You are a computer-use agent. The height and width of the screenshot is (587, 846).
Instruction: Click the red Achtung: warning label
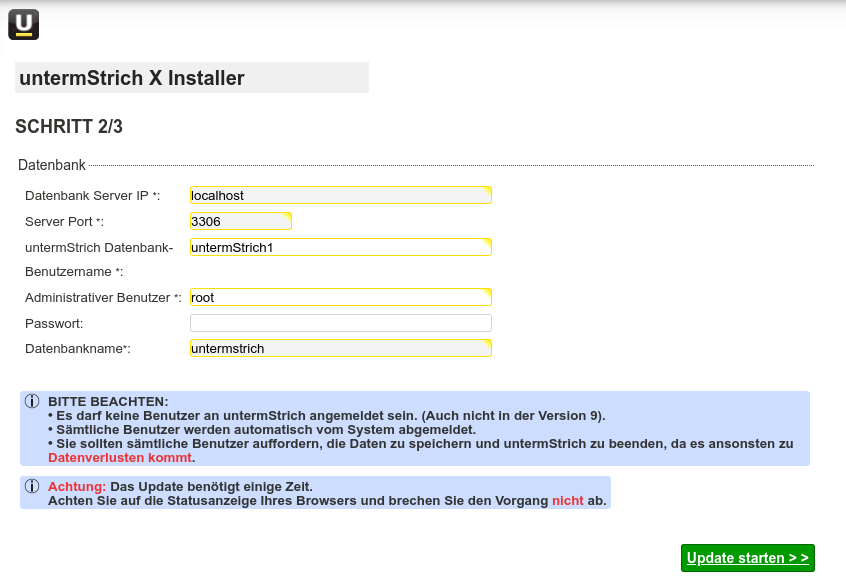[77, 486]
